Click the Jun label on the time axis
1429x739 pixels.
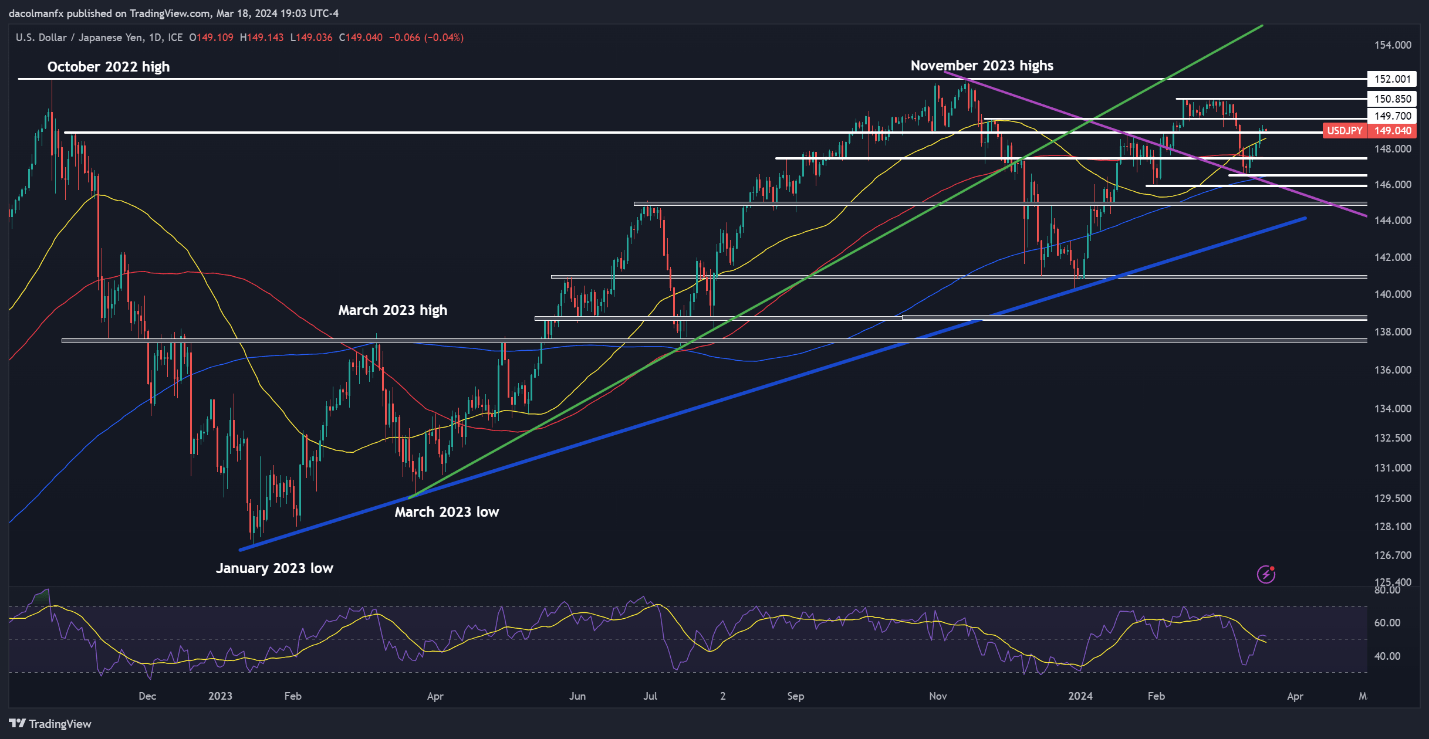tap(576, 695)
